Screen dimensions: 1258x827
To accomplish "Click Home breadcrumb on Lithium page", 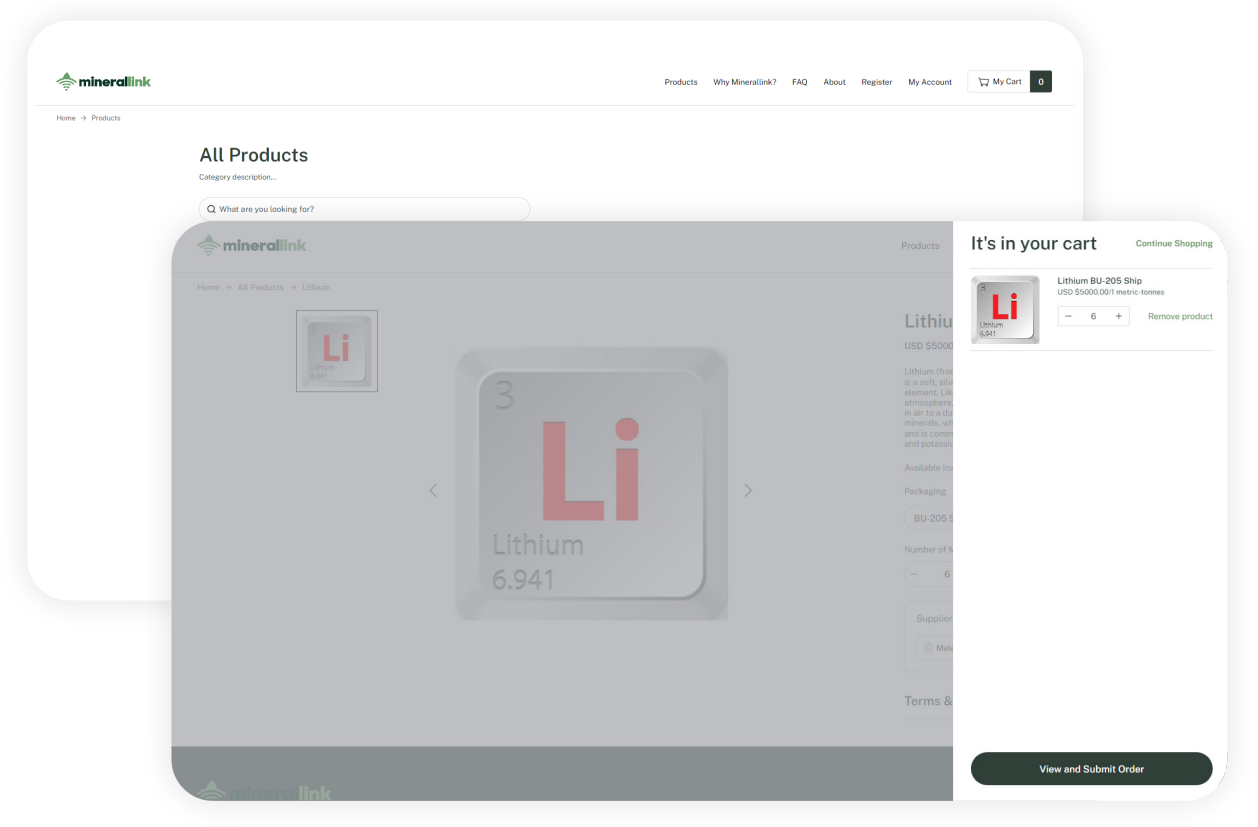I will pos(208,287).
